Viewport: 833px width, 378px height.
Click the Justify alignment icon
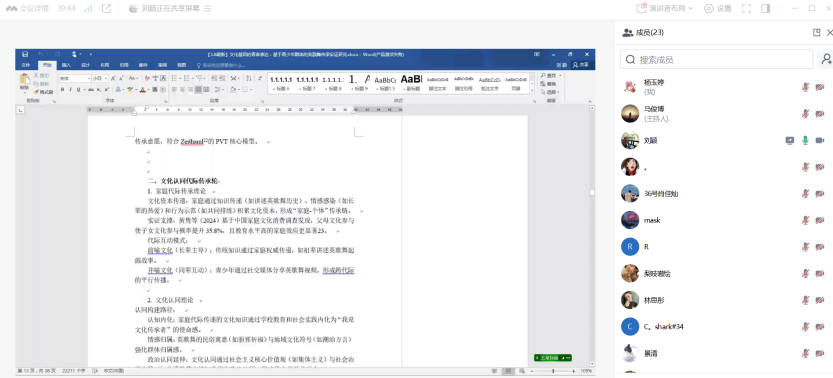pyautogui.click(x=198, y=90)
